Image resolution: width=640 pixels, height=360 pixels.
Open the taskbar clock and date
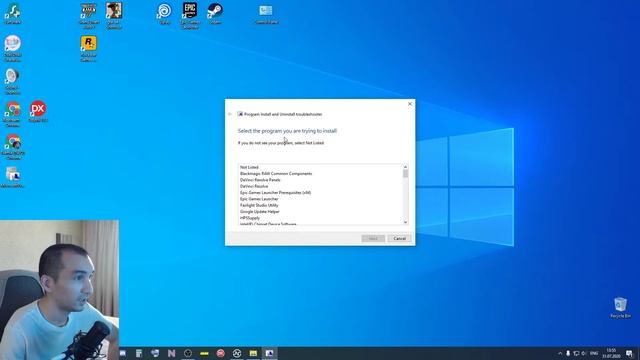pyautogui.click(x=611, y=353)
